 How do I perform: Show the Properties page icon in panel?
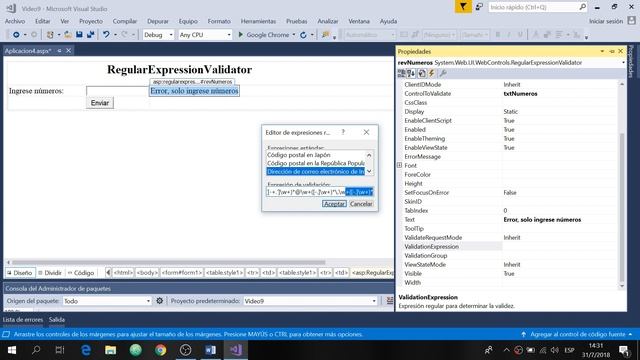[422, 73]
